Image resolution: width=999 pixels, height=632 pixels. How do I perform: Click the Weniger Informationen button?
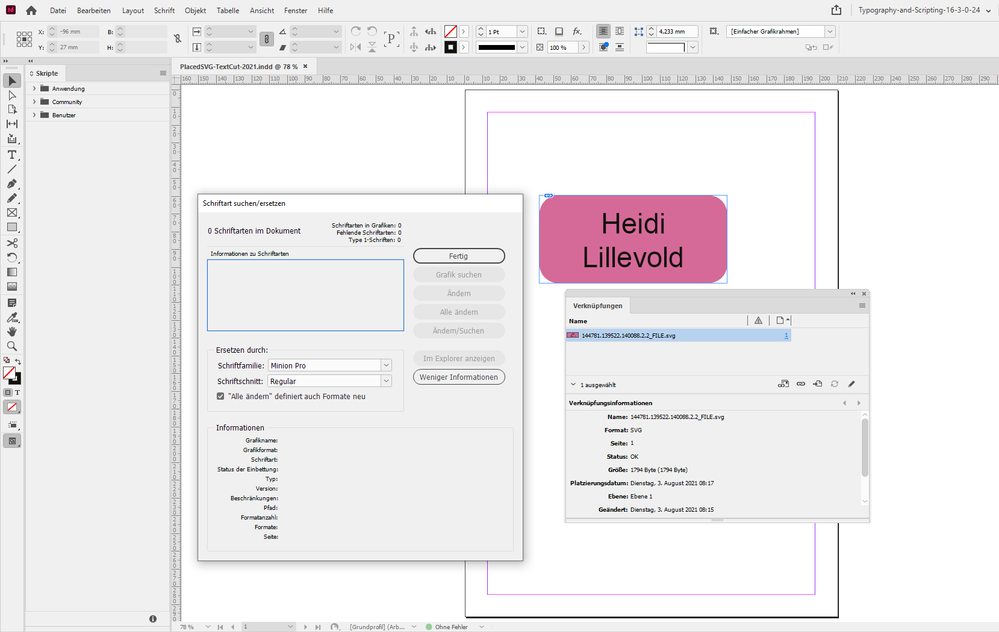coord(459,377)
